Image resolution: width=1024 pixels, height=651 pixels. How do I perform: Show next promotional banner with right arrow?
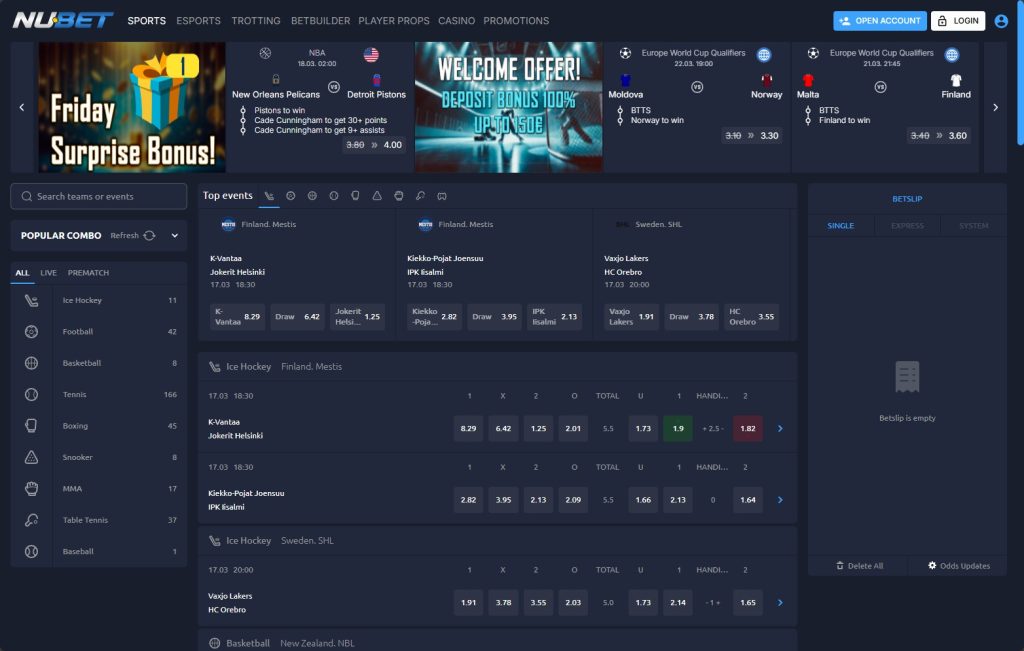pyautogui.click(x=995, y=107)
